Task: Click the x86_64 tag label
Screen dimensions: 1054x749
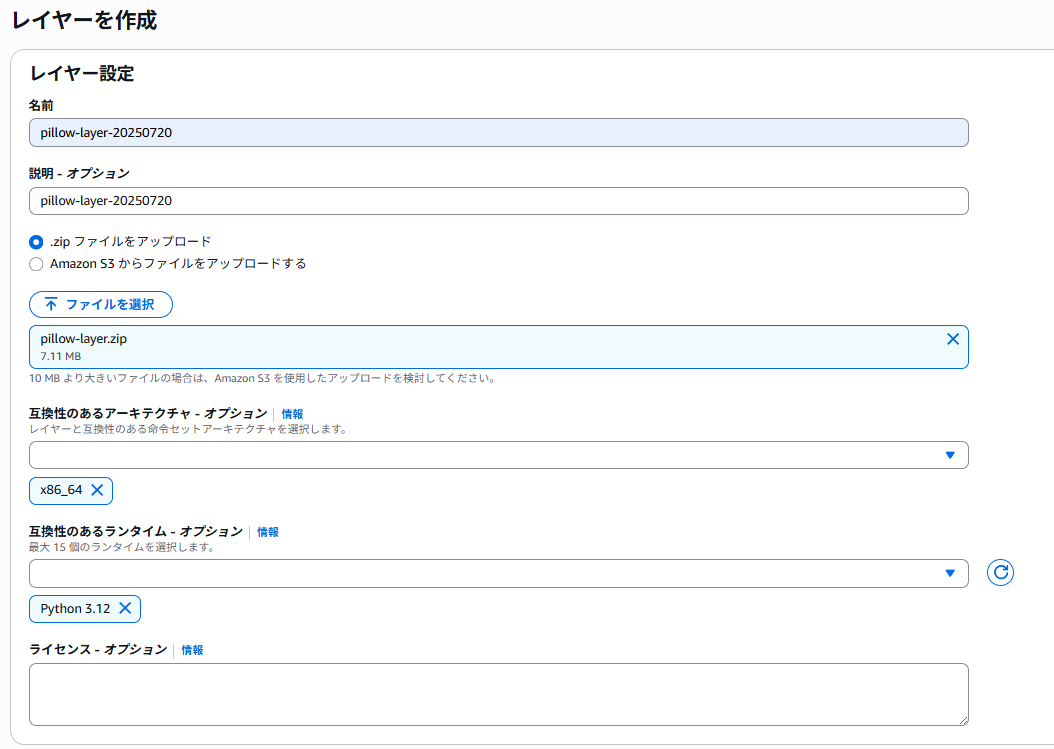Action: click(61, 490)
